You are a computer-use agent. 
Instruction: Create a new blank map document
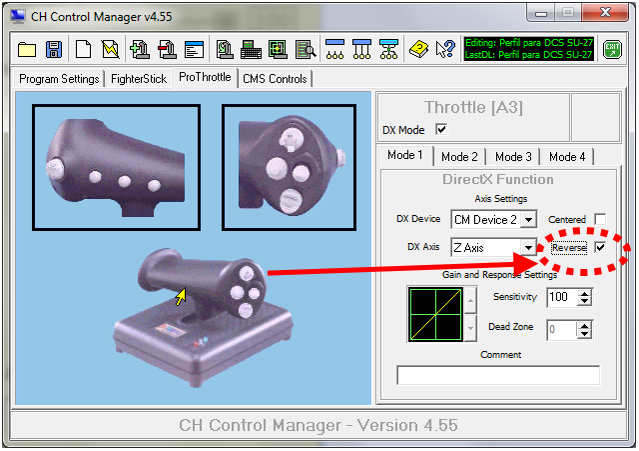(x=83, y=48)
